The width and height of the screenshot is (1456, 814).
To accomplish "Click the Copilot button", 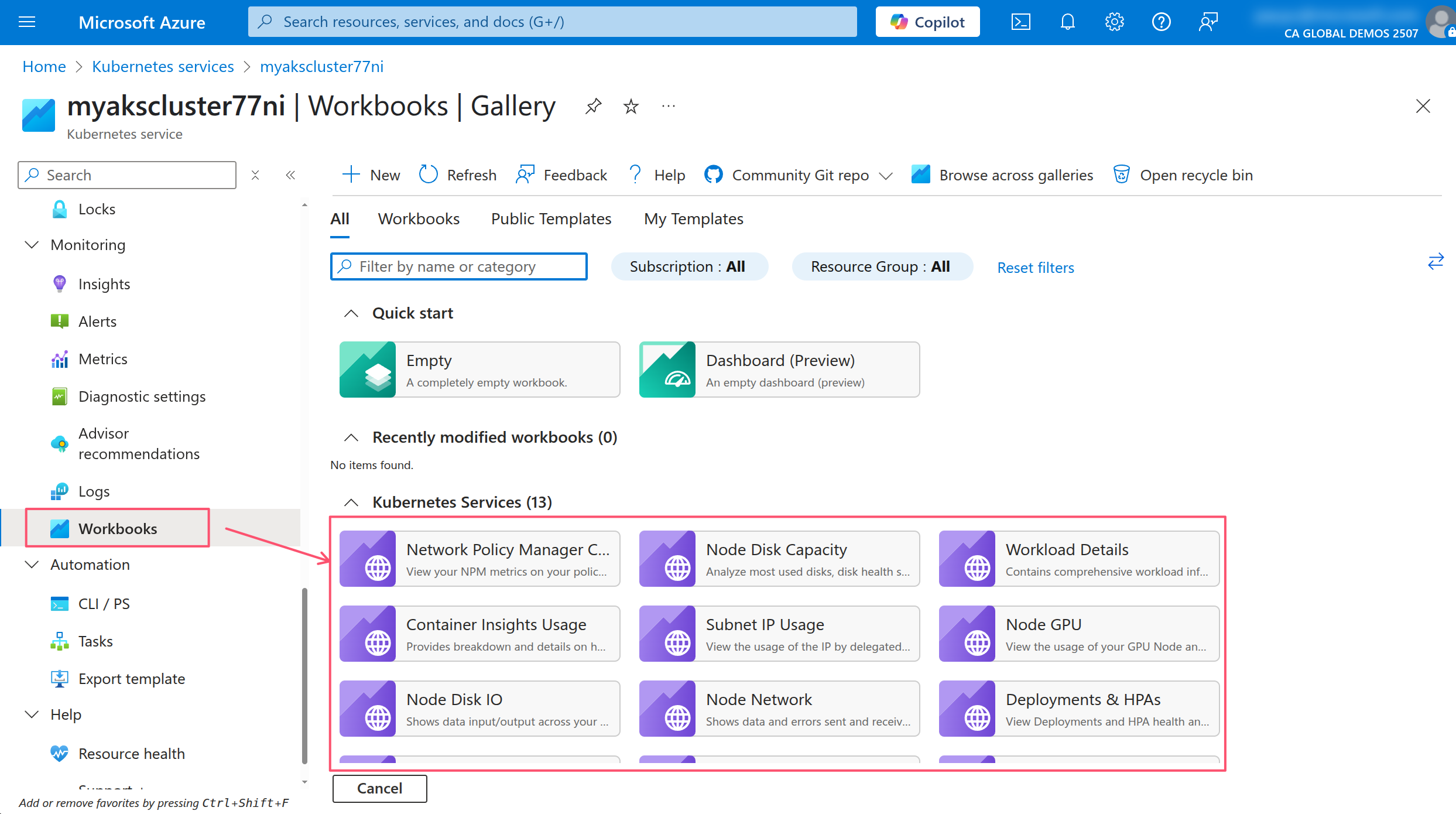I will tap(927, 22).
